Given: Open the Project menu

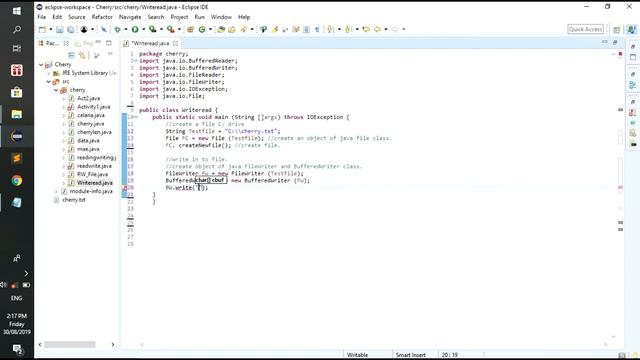Looking at the screenshot, I should pyautogui.click(x=179, y=17).
